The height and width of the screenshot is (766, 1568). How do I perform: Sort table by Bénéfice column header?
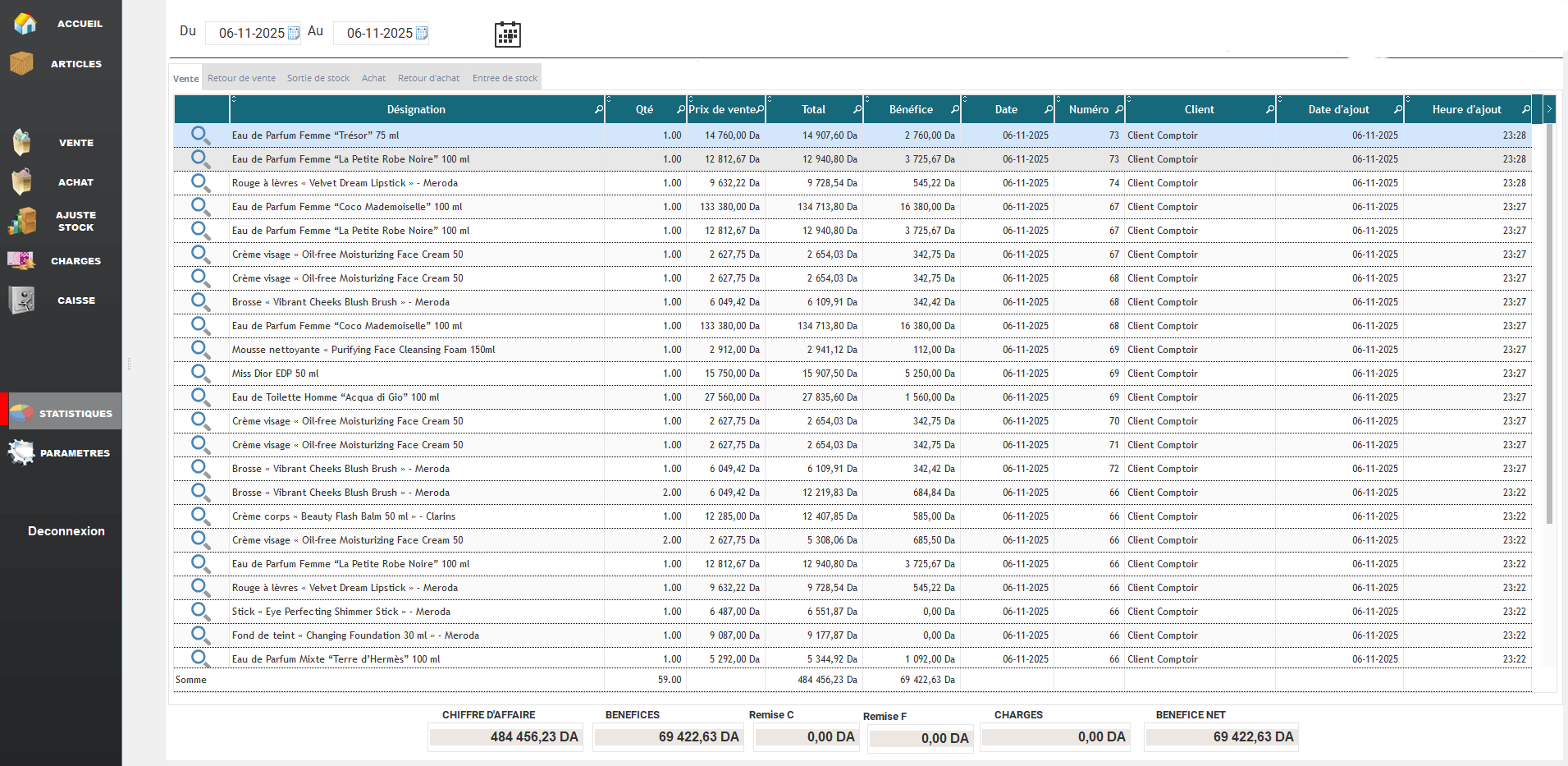point(911,109)
